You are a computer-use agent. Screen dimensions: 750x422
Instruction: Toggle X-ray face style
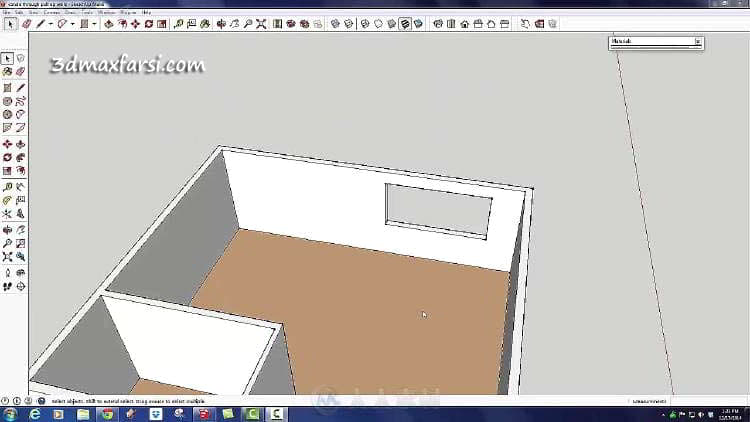click(335, 23)
